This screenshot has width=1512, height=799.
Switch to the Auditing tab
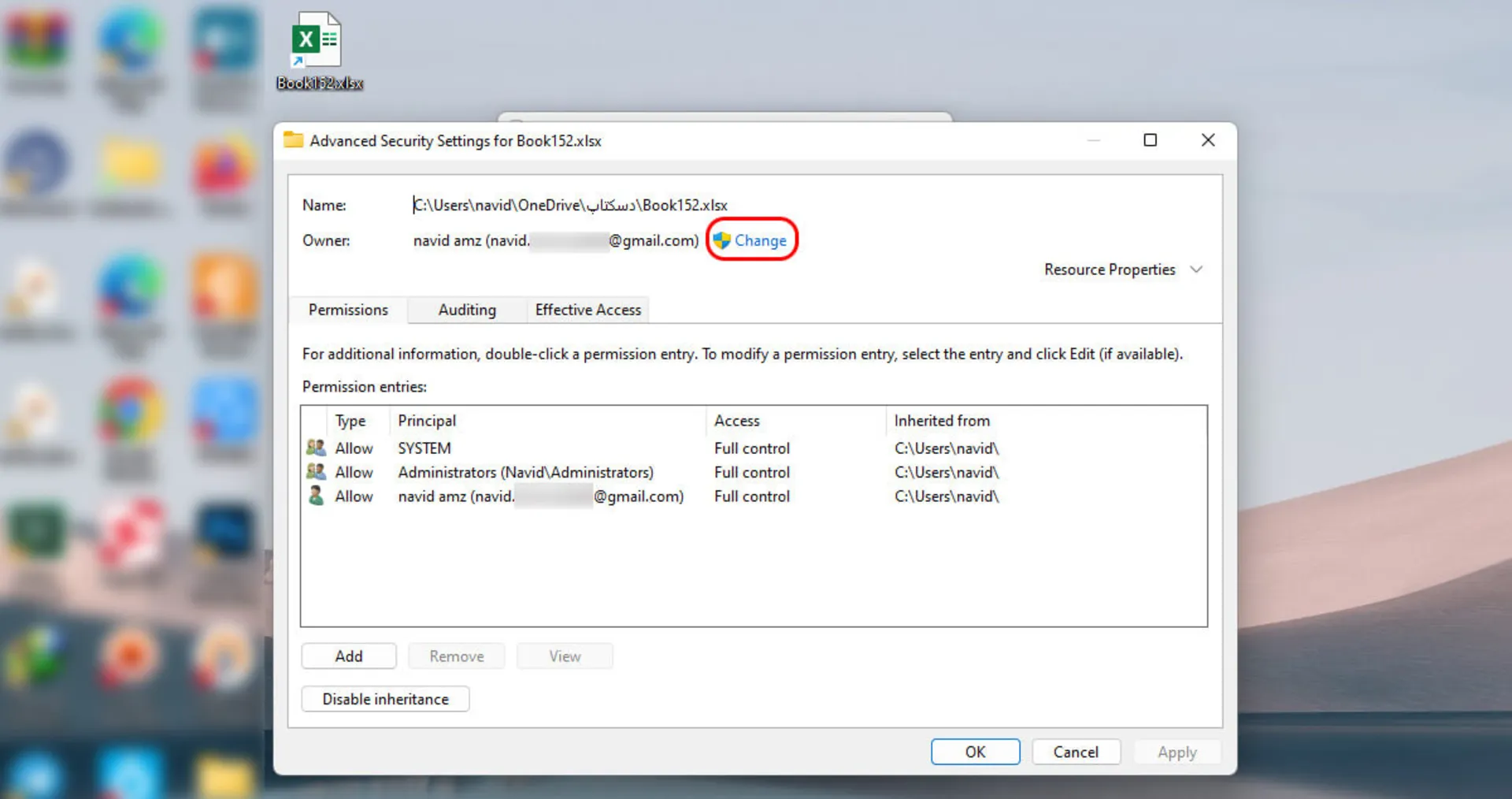click(x=467, y=310)
